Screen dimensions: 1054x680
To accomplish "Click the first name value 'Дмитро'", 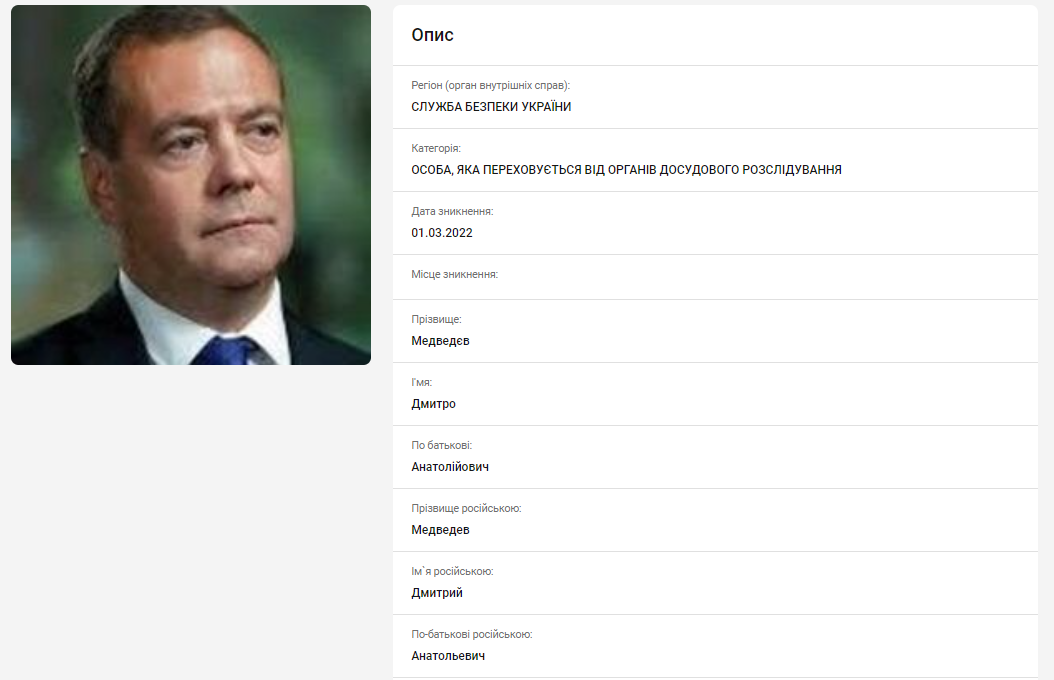I will coord(434,404).
